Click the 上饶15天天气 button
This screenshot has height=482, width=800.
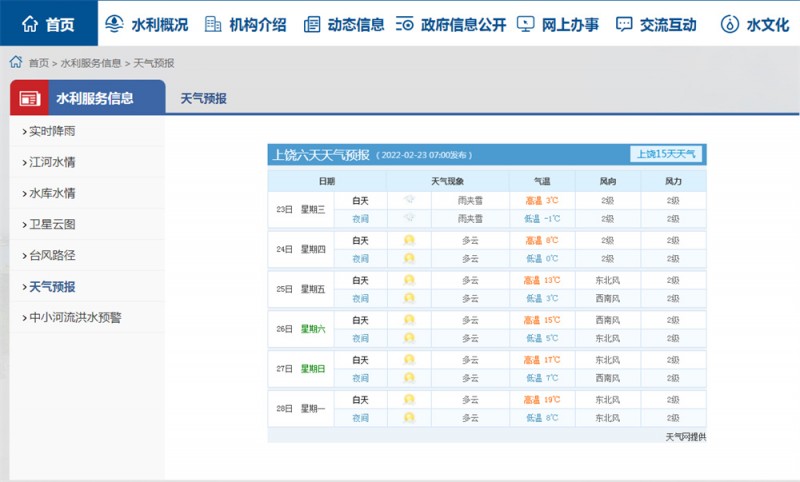point(666,154)
